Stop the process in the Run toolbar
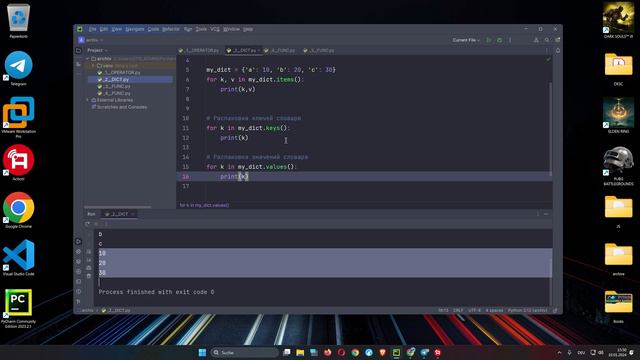Image resolution: width=640 pixels, height=360 pixels. click(96, 224)
